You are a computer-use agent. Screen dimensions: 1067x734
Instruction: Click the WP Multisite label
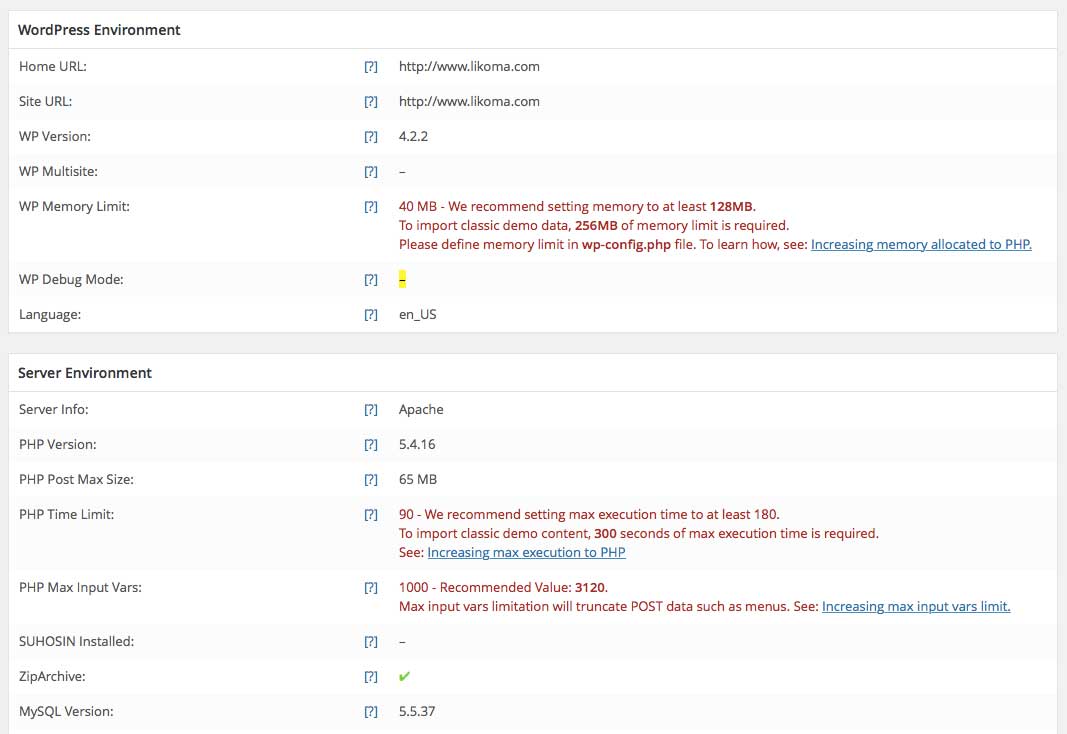point(58,171)
